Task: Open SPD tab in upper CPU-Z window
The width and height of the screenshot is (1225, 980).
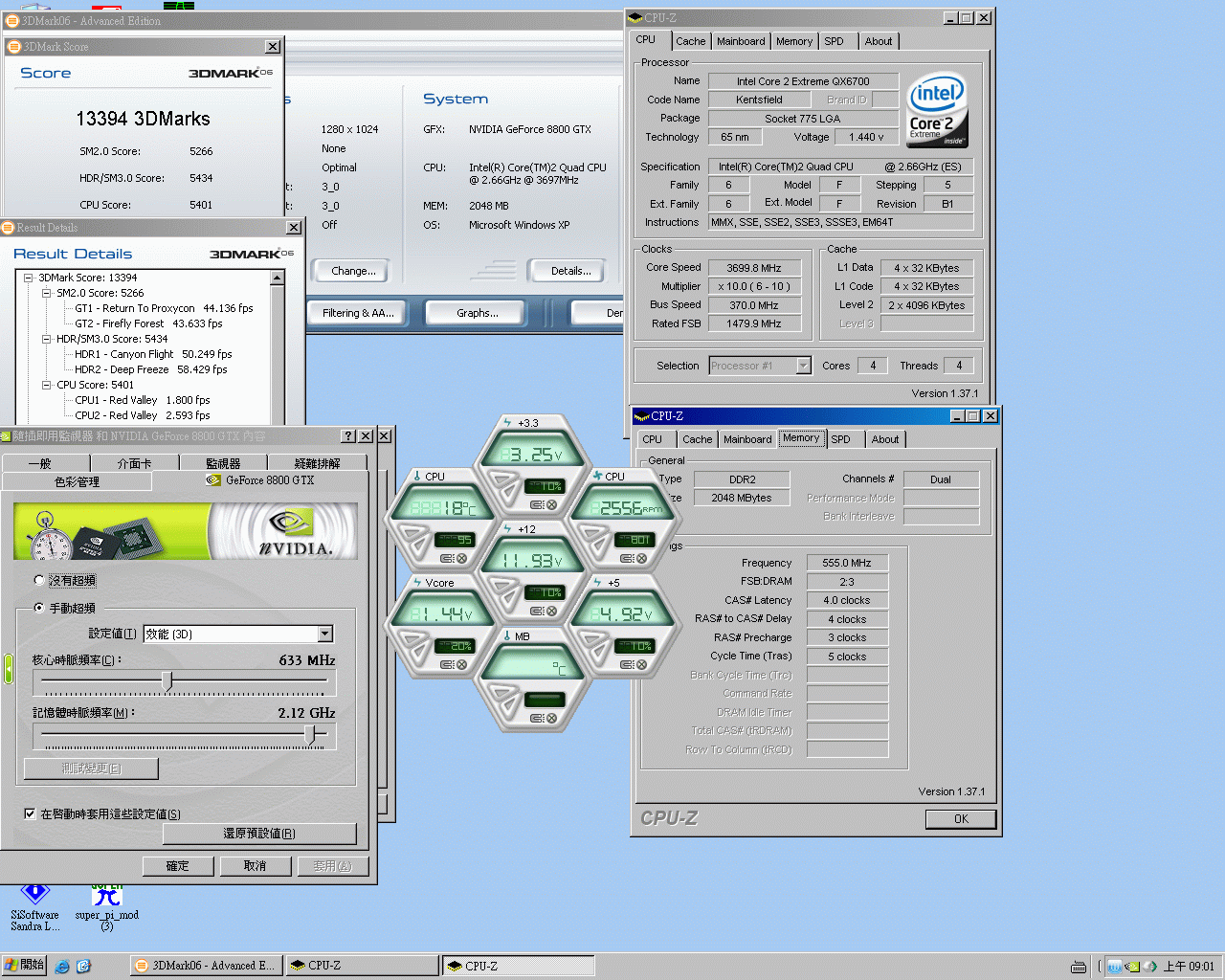Action: tap(835, 41)
